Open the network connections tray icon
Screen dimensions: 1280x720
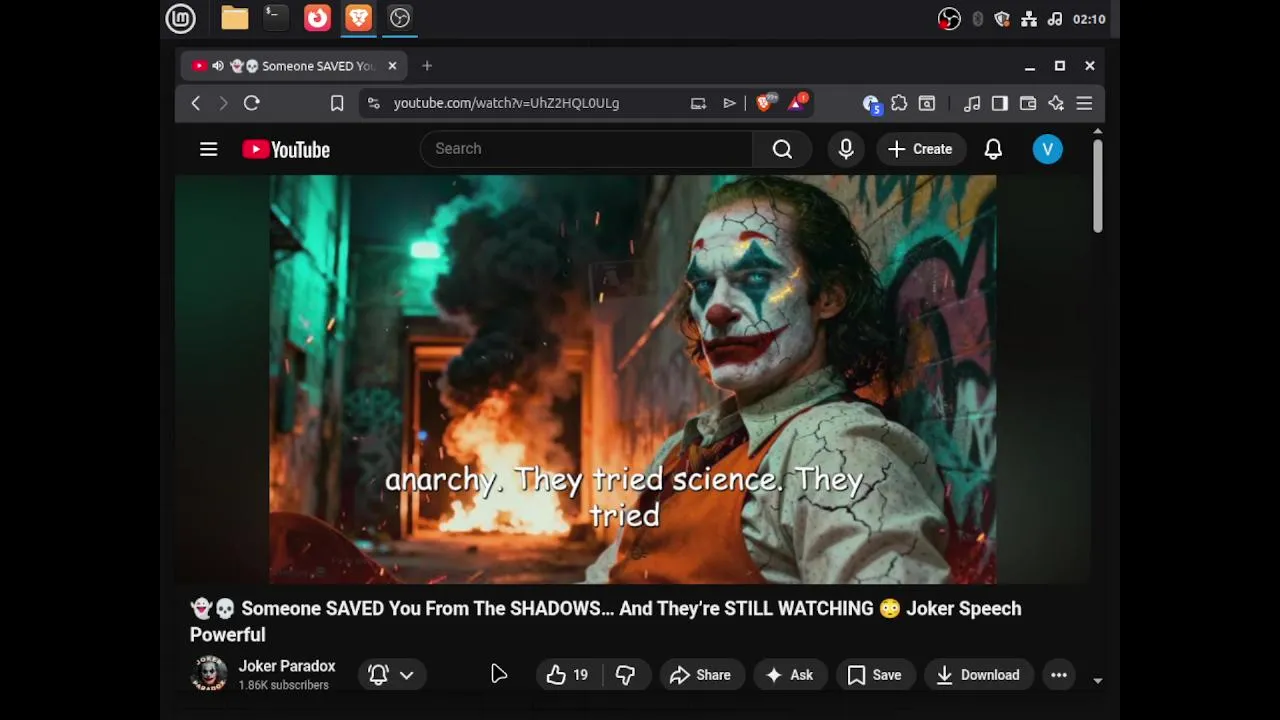click(1029, 19)
